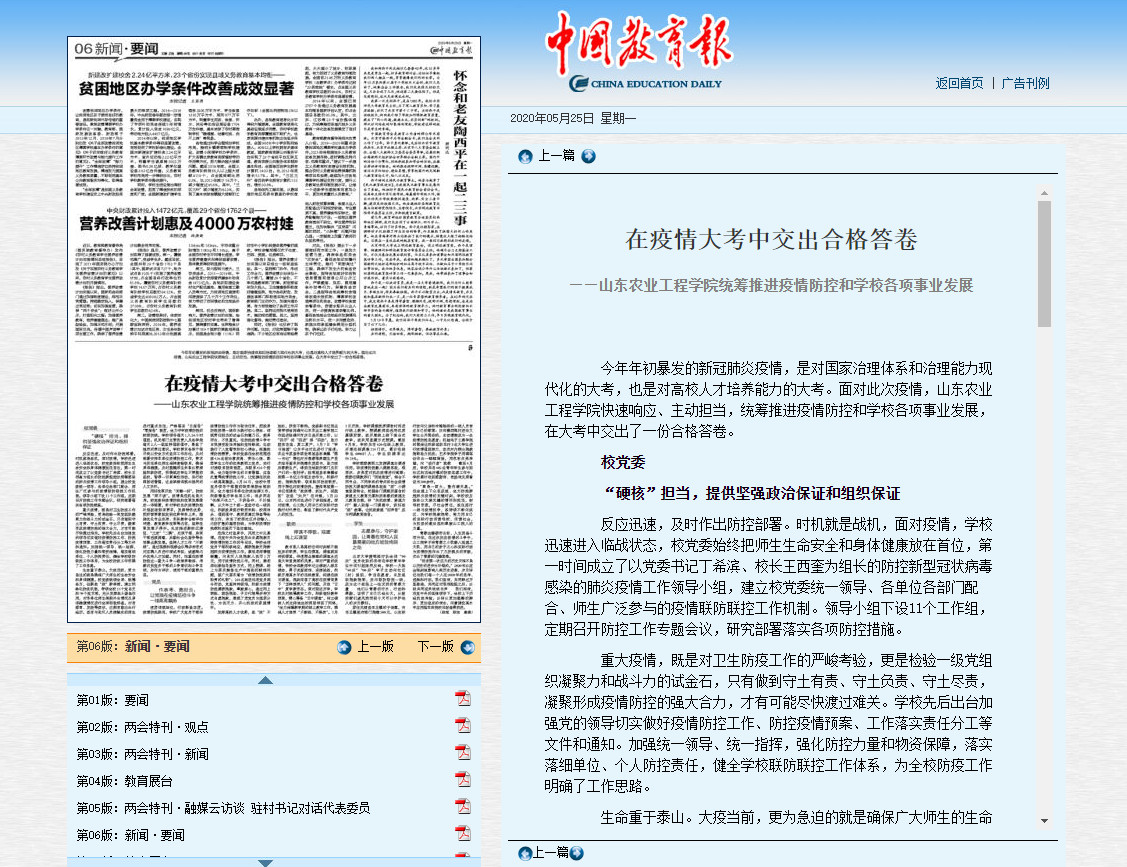Image resolution: width=1127 pixels, height=867 pixels.
Task: Download PDF for 第05版 融媒云访谈
Action: 462,806
